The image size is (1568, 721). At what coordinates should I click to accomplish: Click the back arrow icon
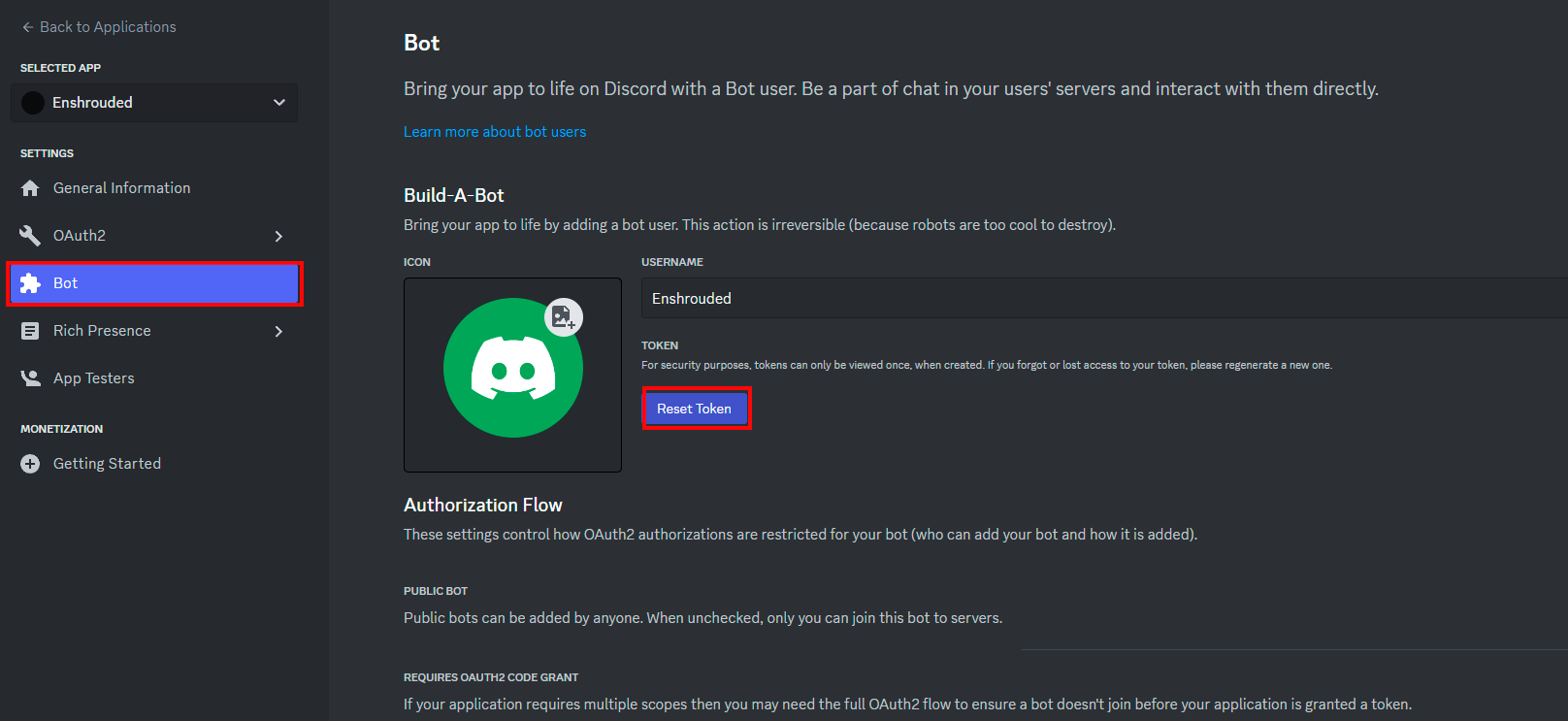(x=27, y=27)
